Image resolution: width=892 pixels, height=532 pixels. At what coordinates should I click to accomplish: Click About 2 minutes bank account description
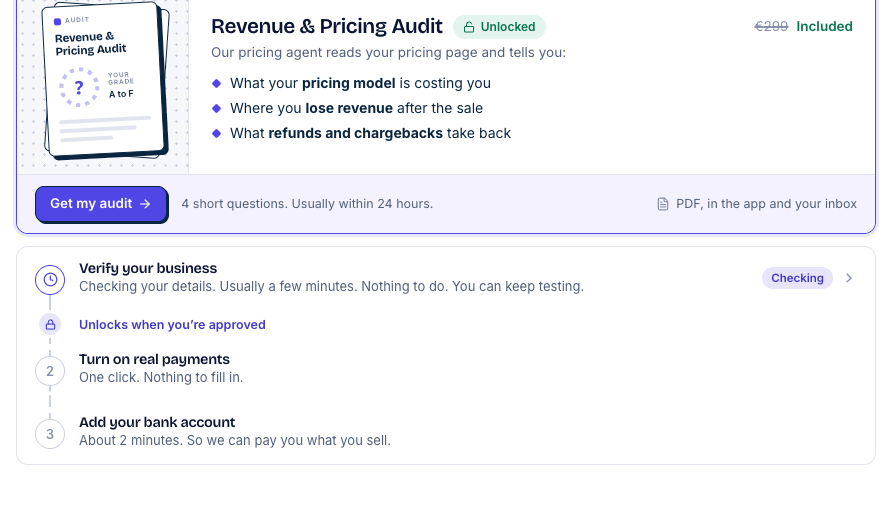click(x=235, y=440)
